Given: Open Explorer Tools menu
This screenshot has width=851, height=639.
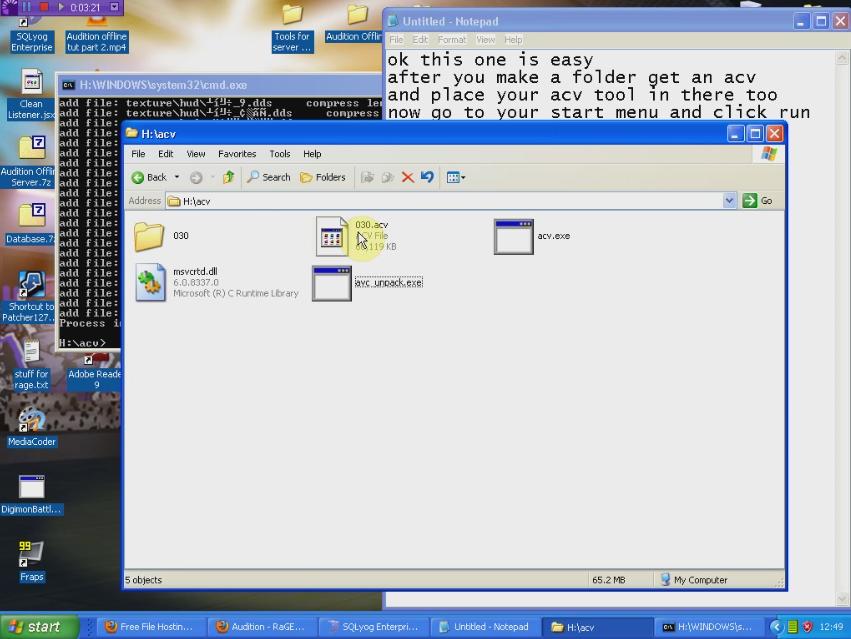Looking at the screenshot, I should point(280,154).
